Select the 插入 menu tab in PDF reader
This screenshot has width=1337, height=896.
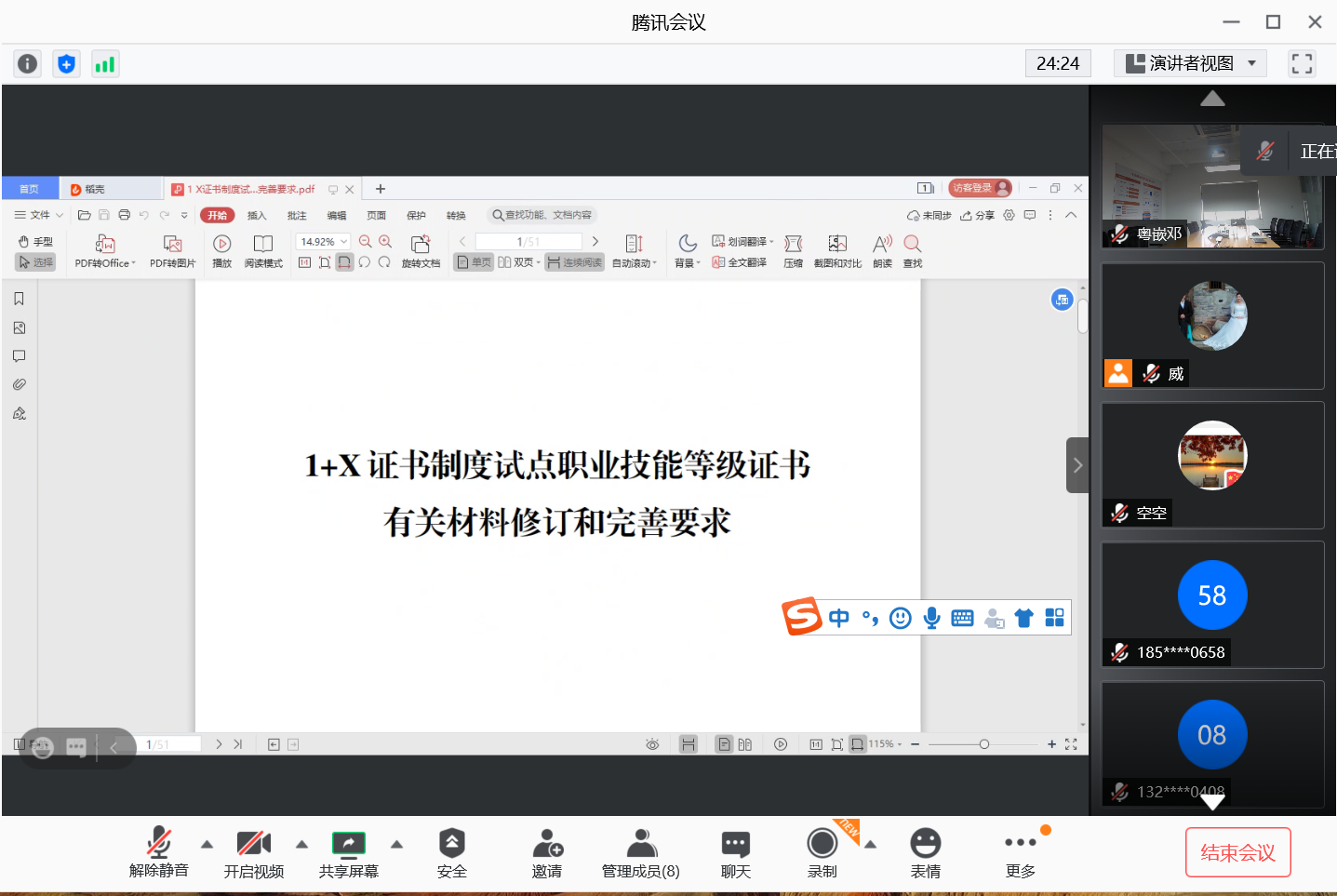[x=257, y=215]
